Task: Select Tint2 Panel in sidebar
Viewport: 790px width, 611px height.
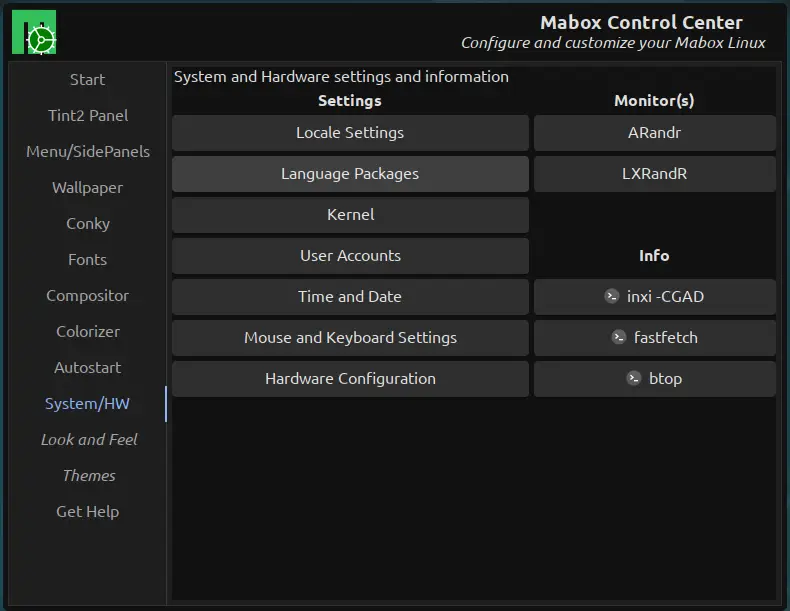Action: click(x=88, y=116)
